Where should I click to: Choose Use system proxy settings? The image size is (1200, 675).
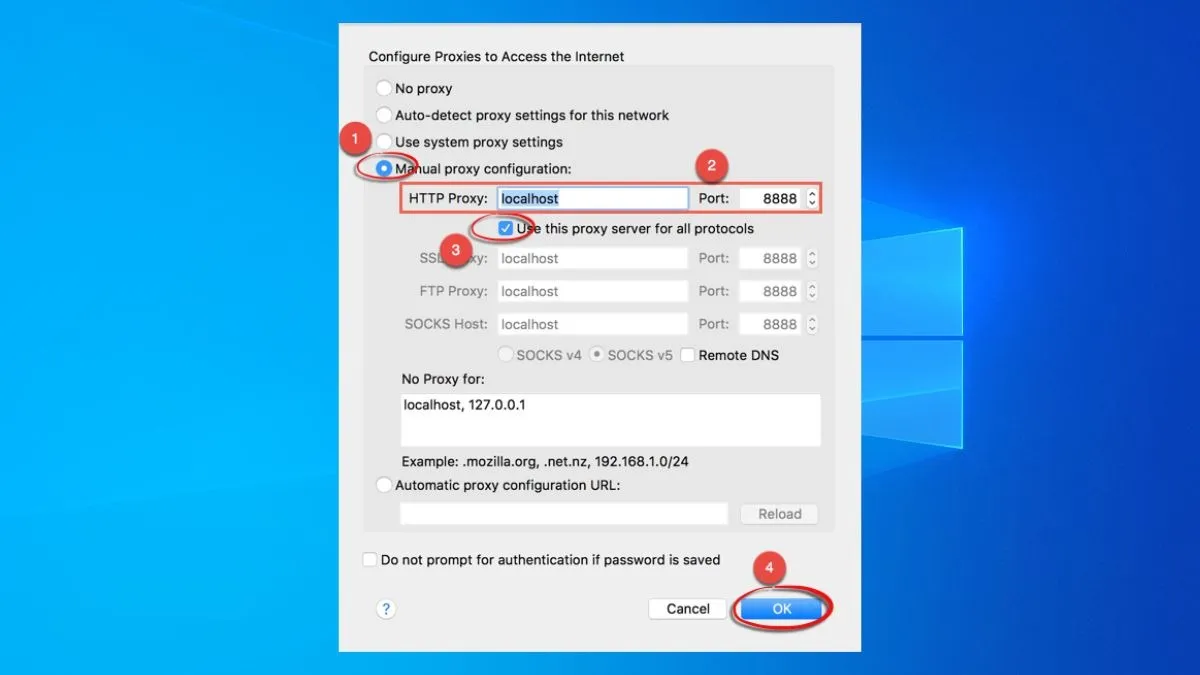[384, 142]
